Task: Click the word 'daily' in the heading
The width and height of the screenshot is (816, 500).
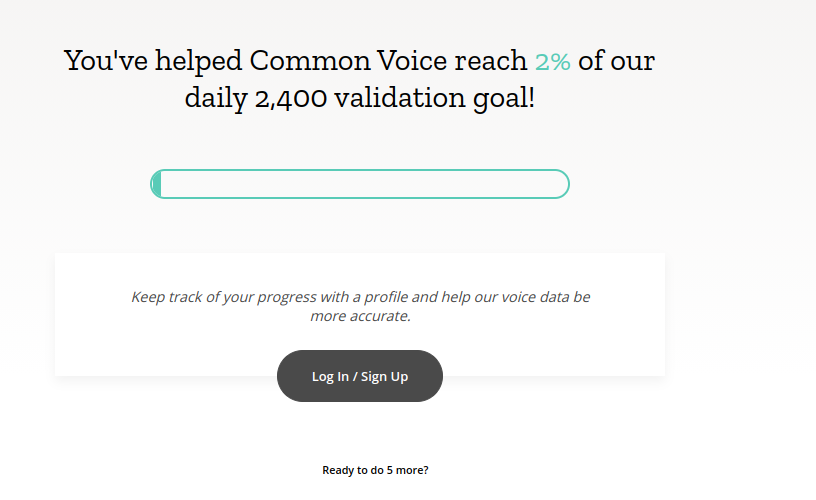Action: 216,98
